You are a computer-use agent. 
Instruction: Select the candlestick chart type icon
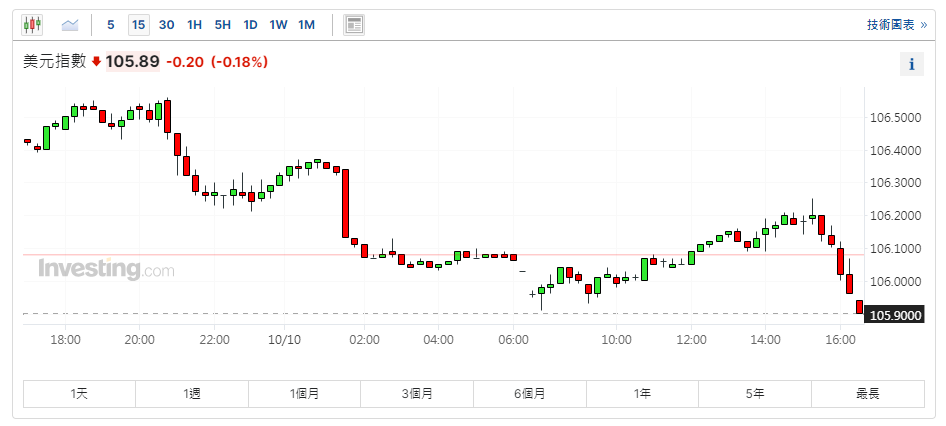(32, 24)
